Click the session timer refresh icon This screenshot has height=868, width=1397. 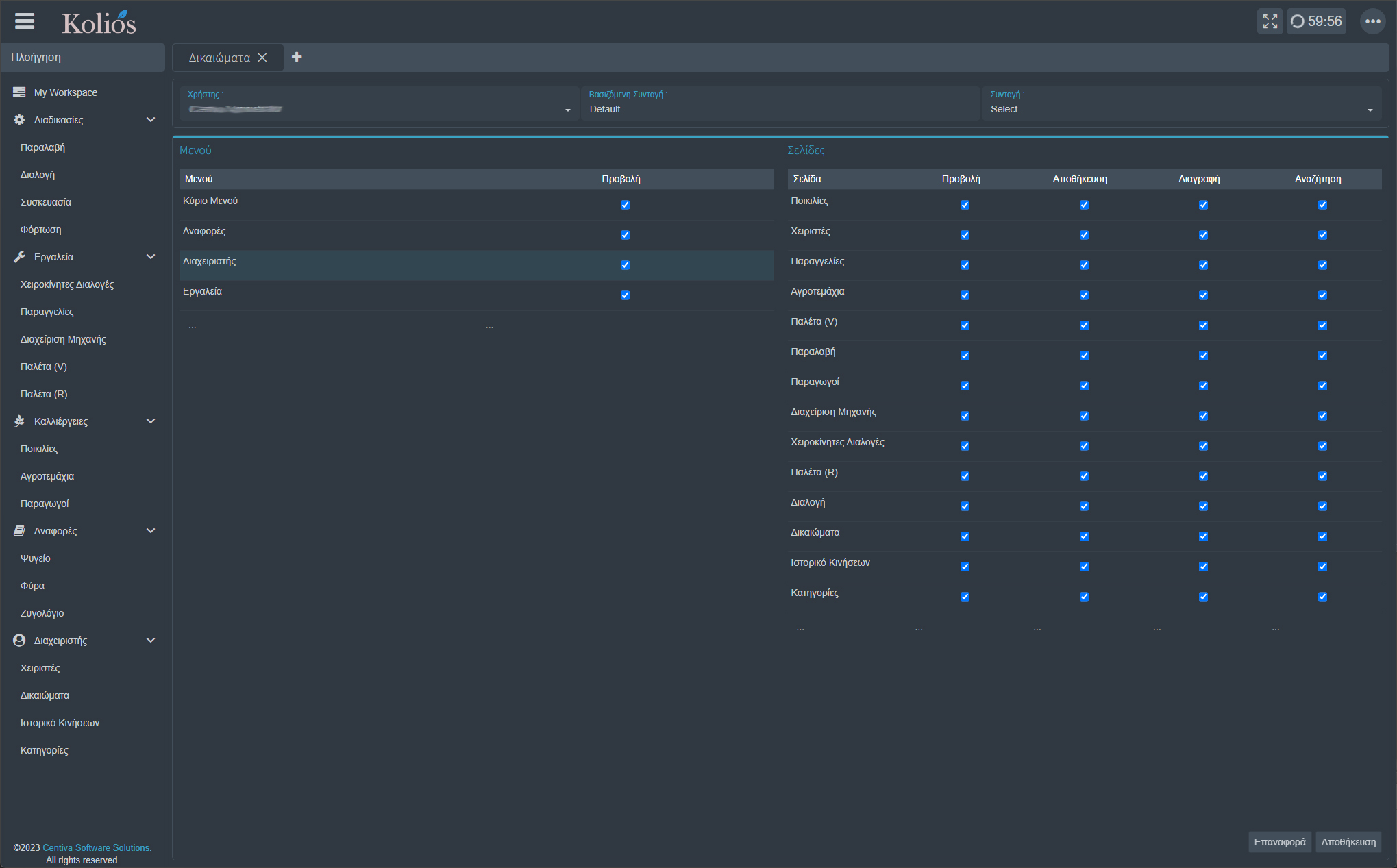[x=1297, y=21]
